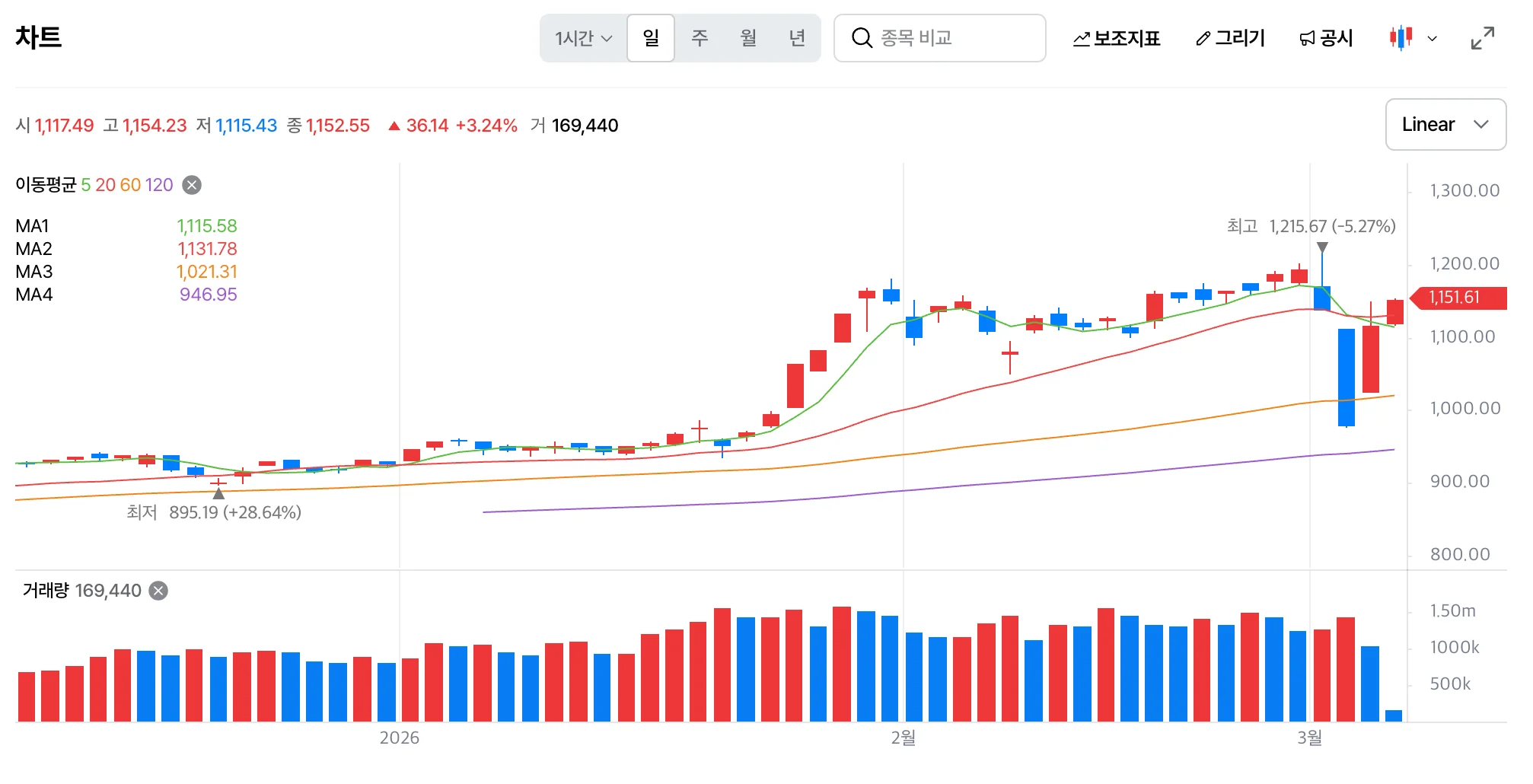Select the 일 (daily) timeframe tab
Viewport: 1533px width, 784px height.
651,38
